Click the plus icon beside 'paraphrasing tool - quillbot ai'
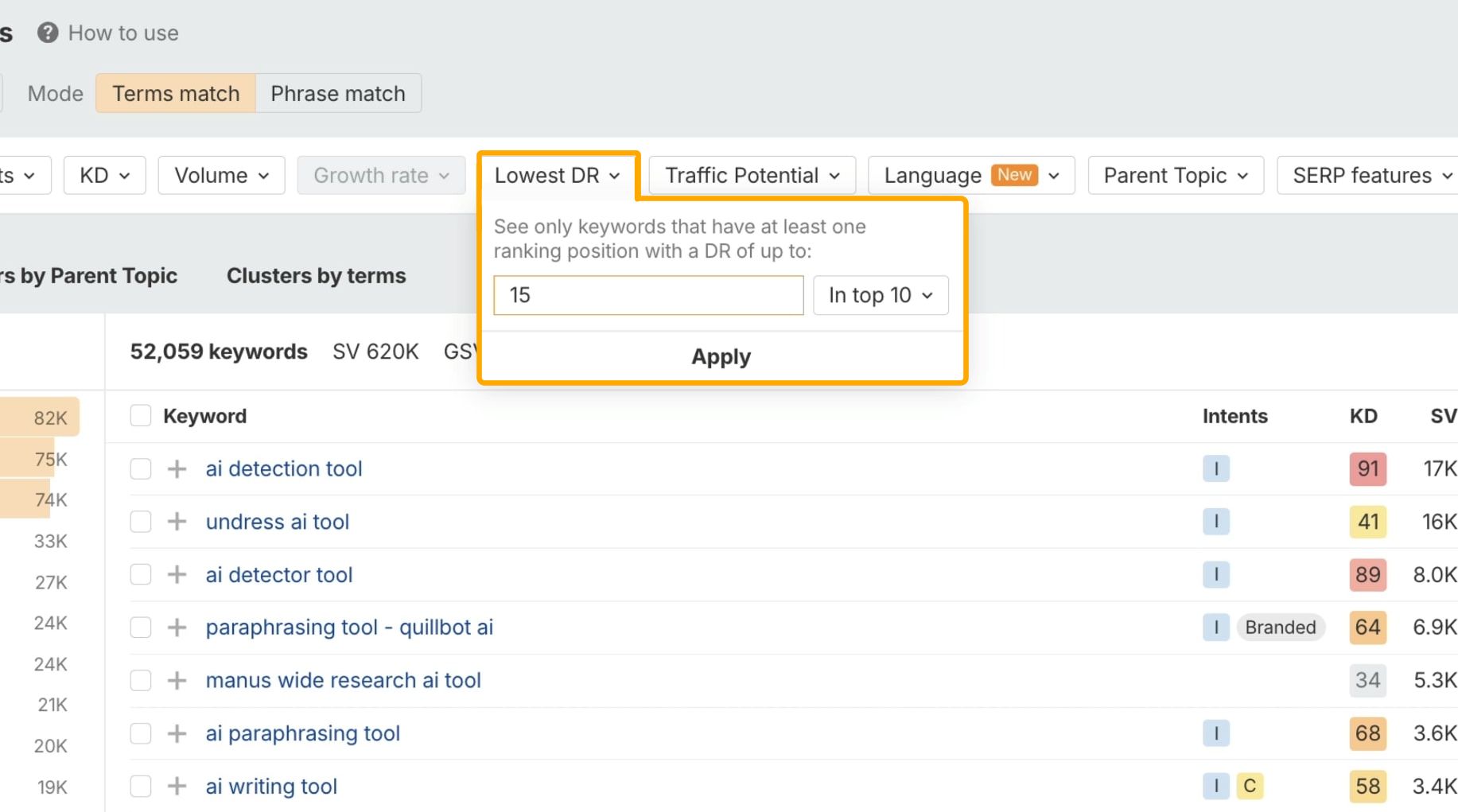 pos(176,627)
